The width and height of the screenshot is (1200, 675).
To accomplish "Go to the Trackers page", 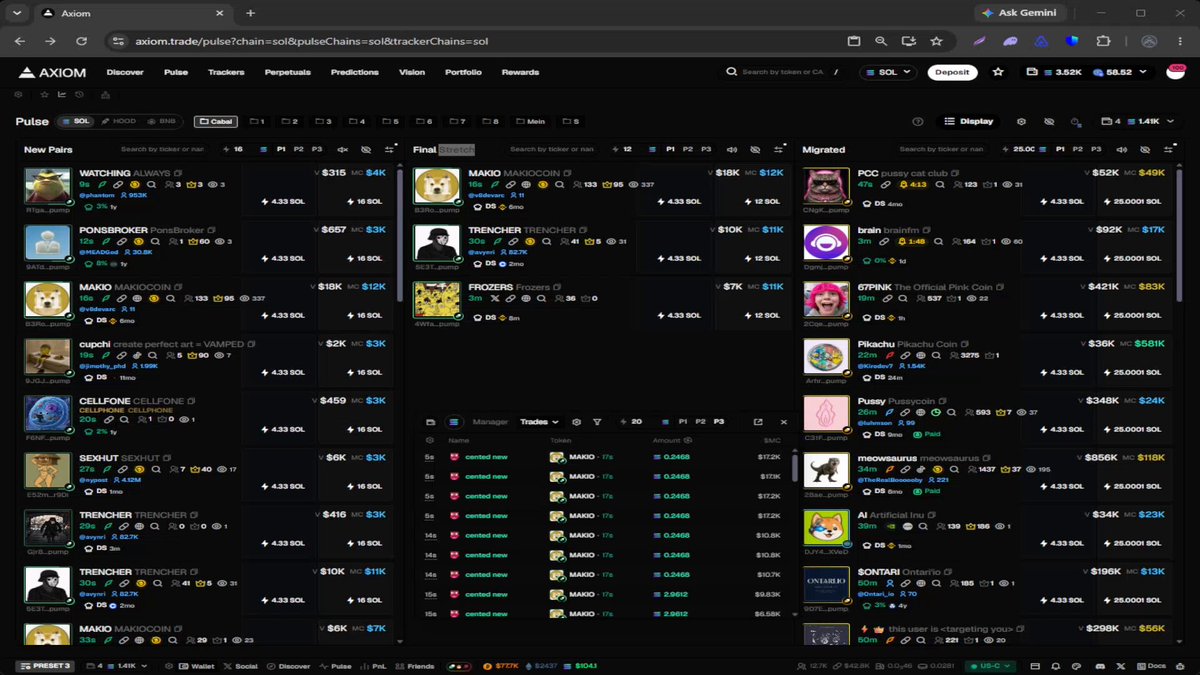I will pyautogui.click(x=226, y=72).
